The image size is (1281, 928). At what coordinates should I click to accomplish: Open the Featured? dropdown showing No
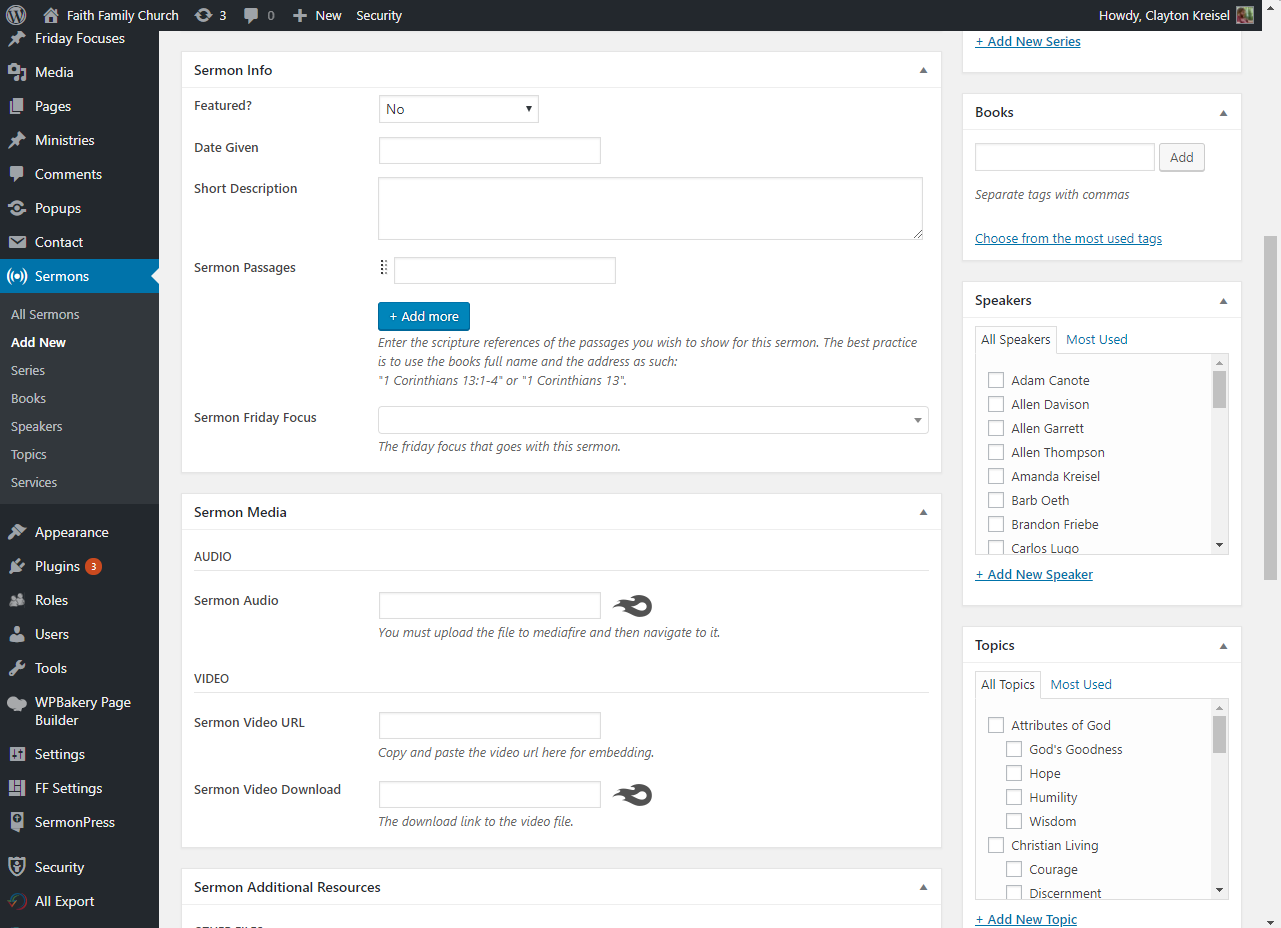[459, 109]
